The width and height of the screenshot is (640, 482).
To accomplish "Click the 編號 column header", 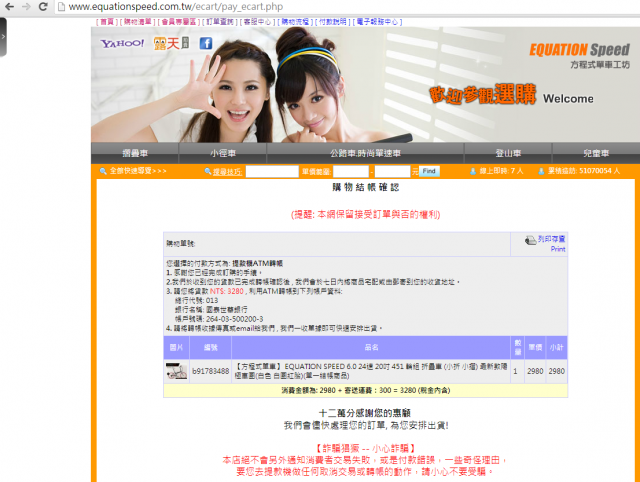I will (x=211, y=347).
